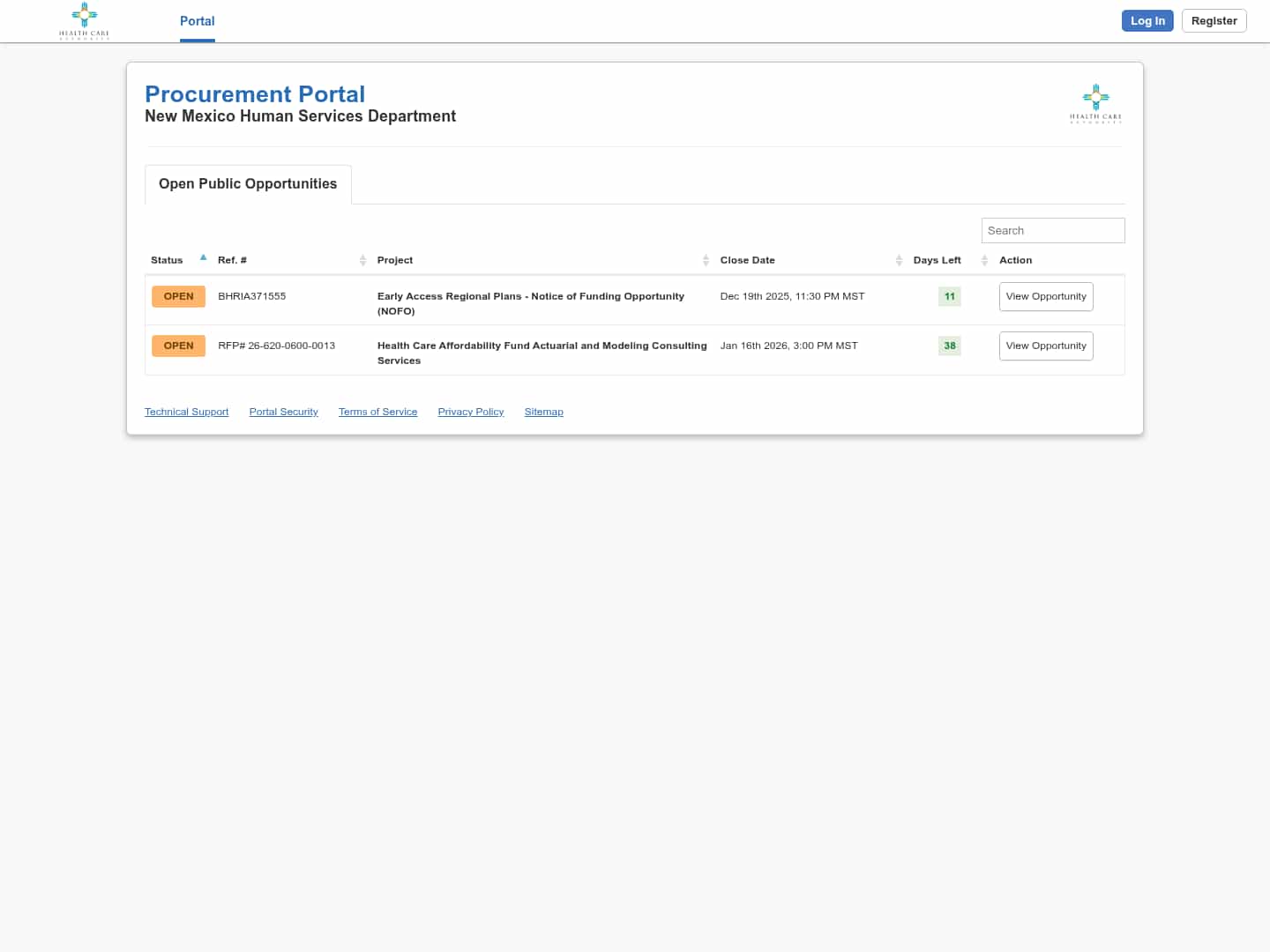The height and width of the screenshot is (952, 1270).
Task: Click the Health Care Authority logo in navbar
Action: (x=84, y=21)
